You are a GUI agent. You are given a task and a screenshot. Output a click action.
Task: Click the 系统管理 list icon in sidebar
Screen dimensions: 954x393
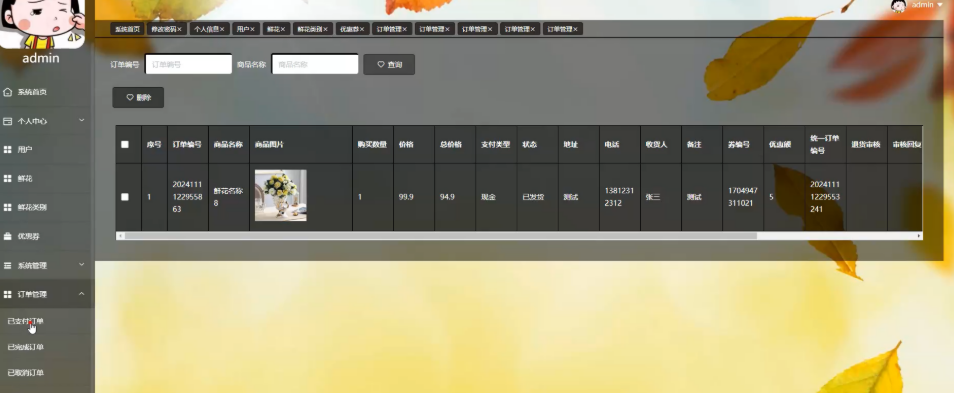[x=8, y=265]
